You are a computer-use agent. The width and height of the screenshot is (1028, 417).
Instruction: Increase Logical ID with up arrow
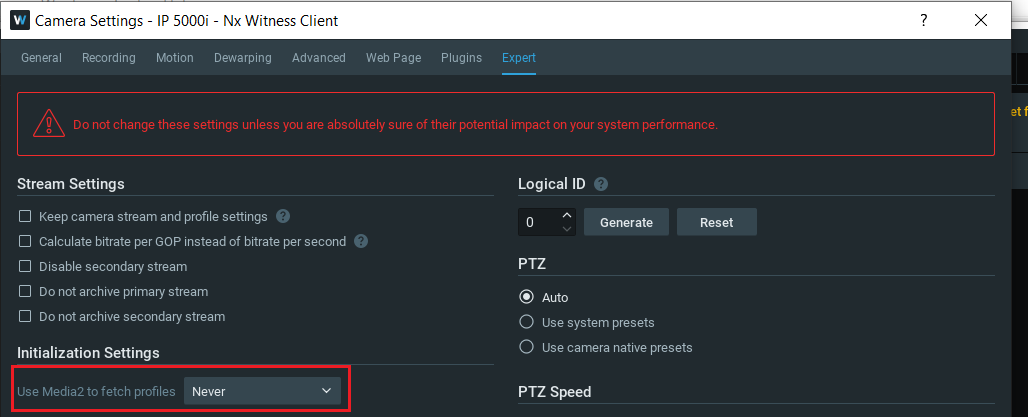[x=568, y=215]
